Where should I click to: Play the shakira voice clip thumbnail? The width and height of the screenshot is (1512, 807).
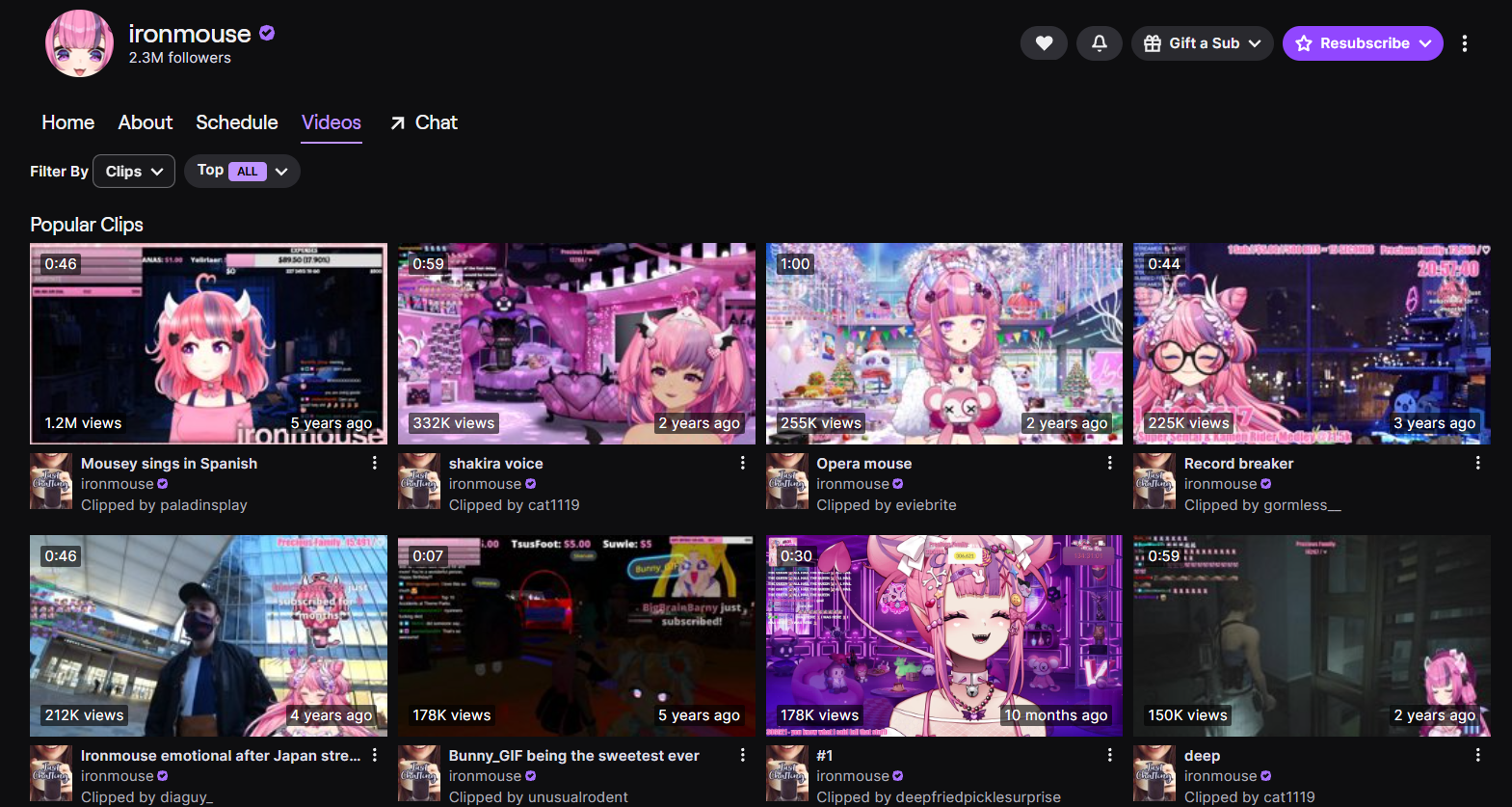click(x=576, y=344)
